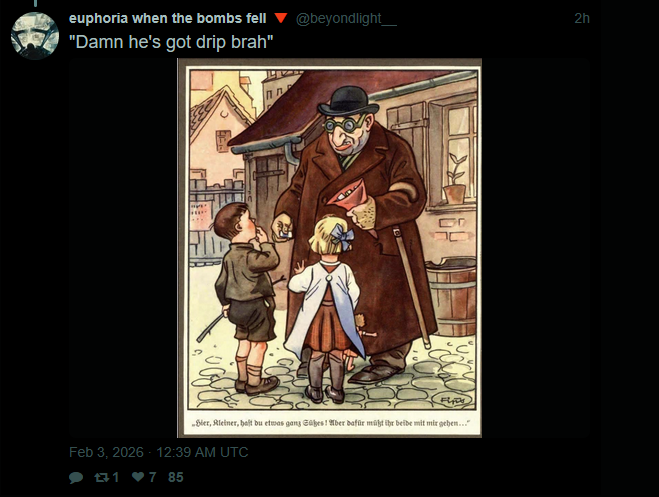Click the artist signature in the illustration corner

[x=455, y=400]
